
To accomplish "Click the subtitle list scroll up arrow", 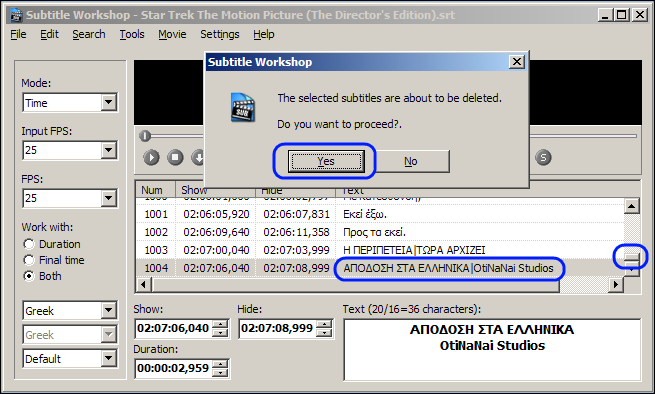I will tap(631, 206).
